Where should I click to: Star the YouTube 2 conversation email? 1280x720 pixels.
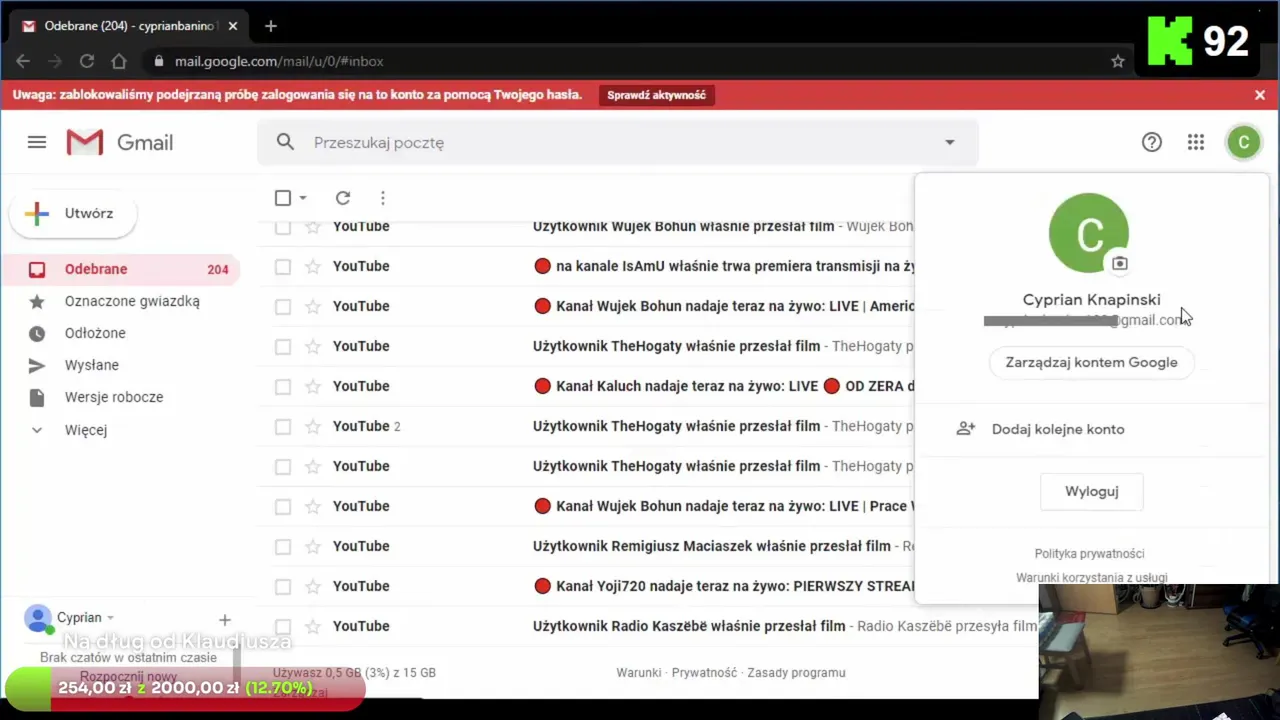[x=313, y=426]
